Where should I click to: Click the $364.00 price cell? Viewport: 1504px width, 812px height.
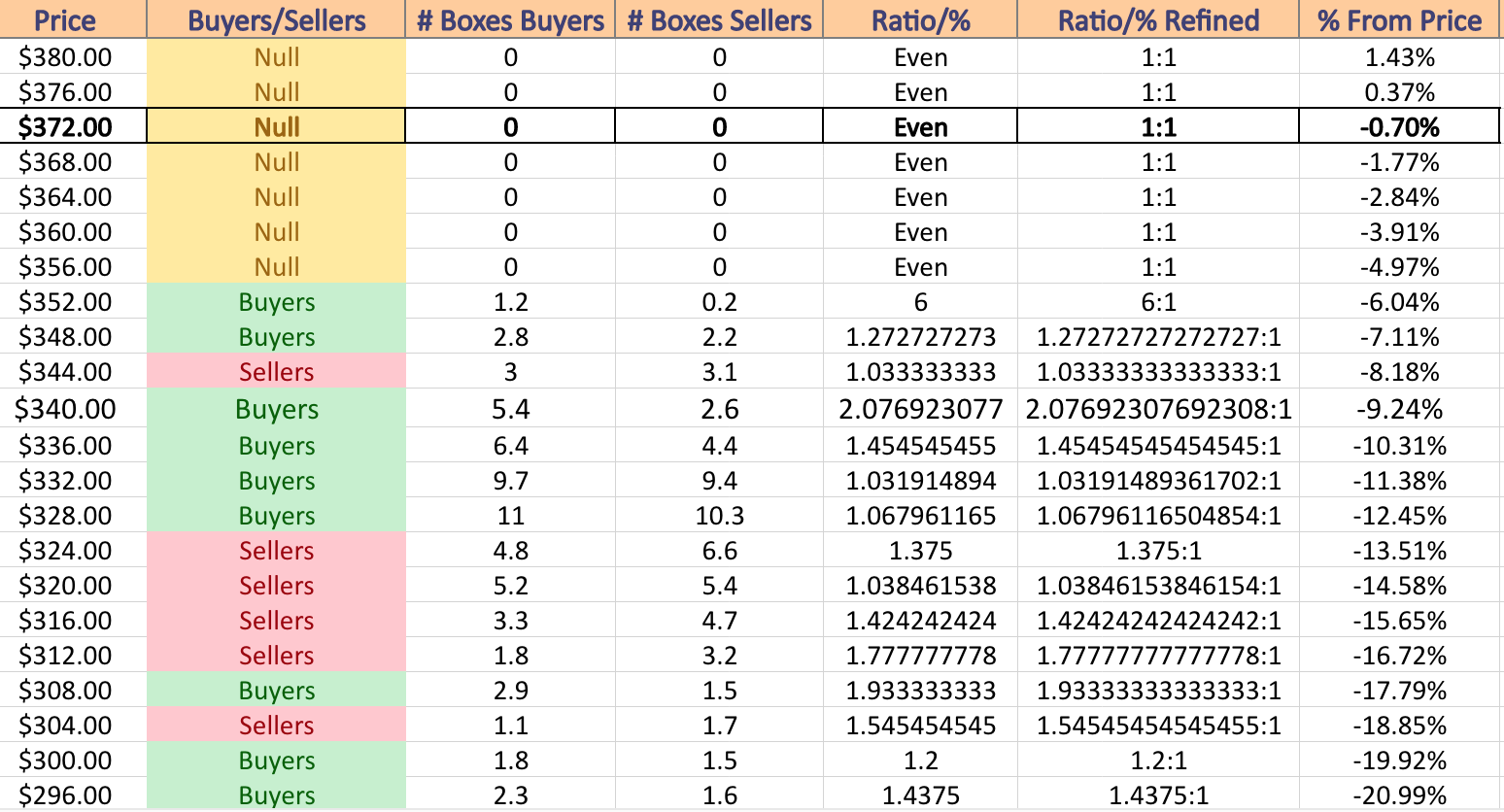click(x=73, y=197)
